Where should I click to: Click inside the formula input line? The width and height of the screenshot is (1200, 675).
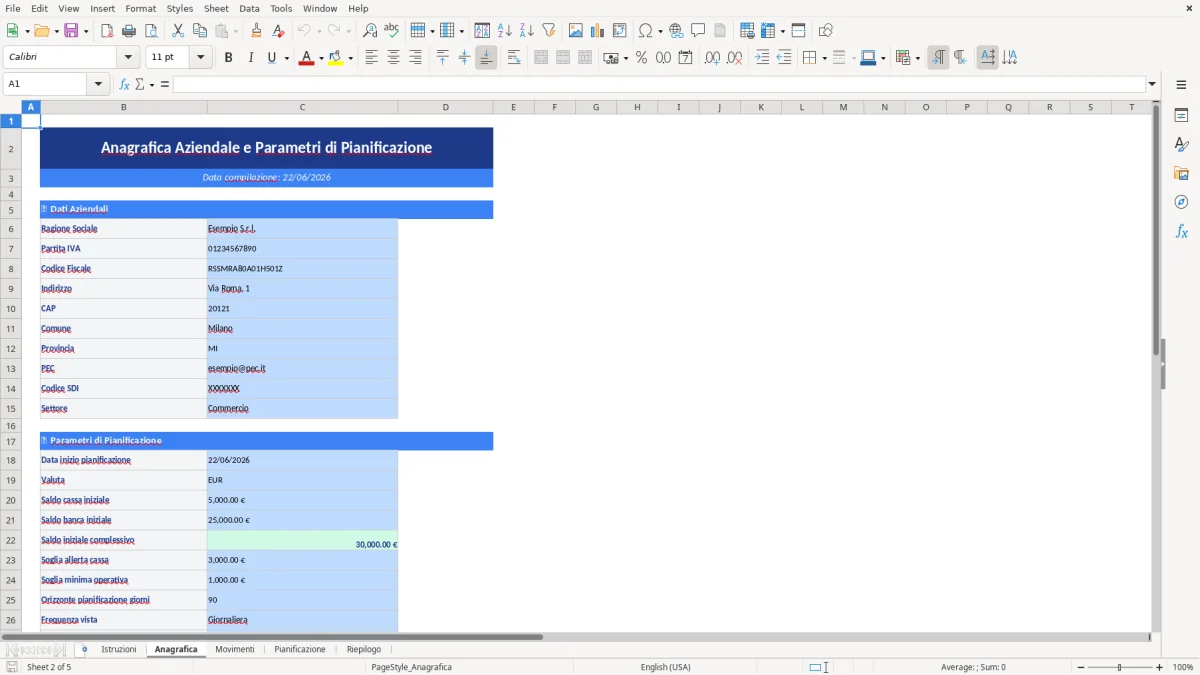pos(659,84)
